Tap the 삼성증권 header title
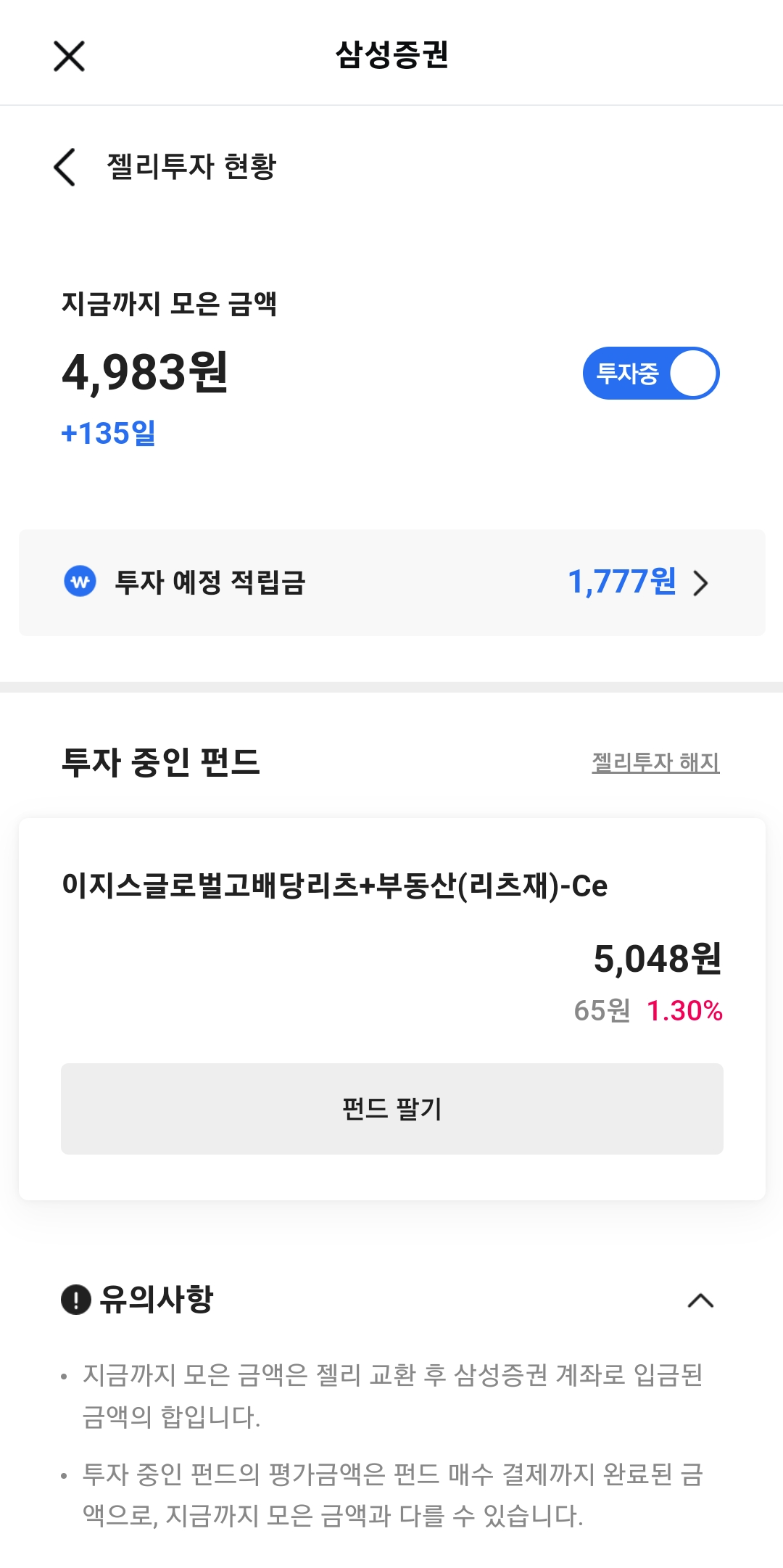Viewport: 783px width, 1568px height. pos(392,55)
